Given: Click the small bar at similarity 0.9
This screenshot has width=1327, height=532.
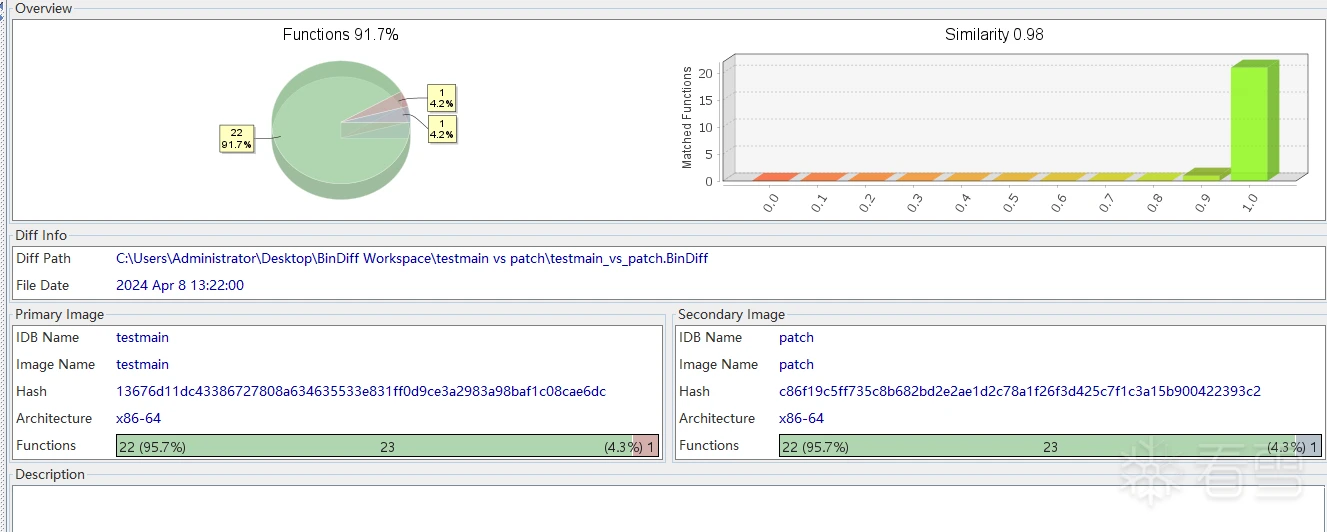Looking at the screenshot, I should 1201,176.
